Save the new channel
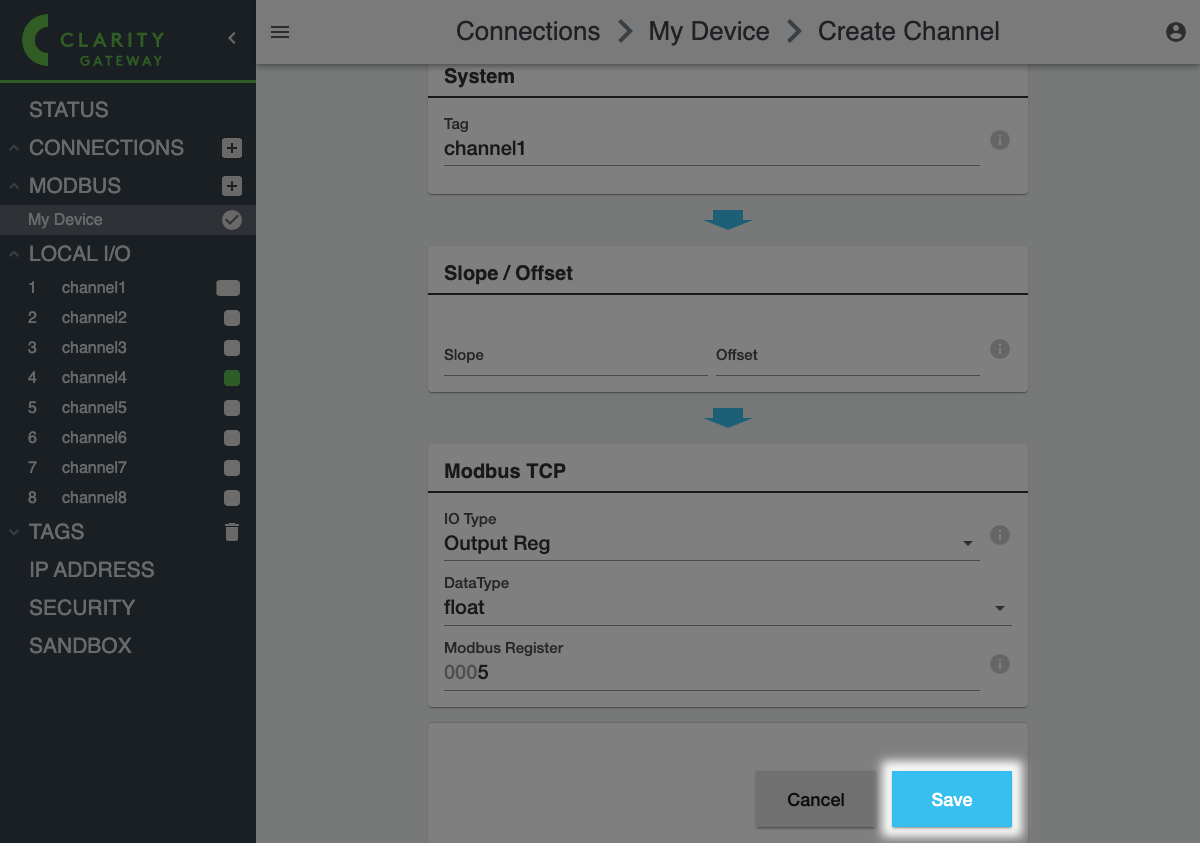This screenshot has height=843, width=1200. pos(952,800)
